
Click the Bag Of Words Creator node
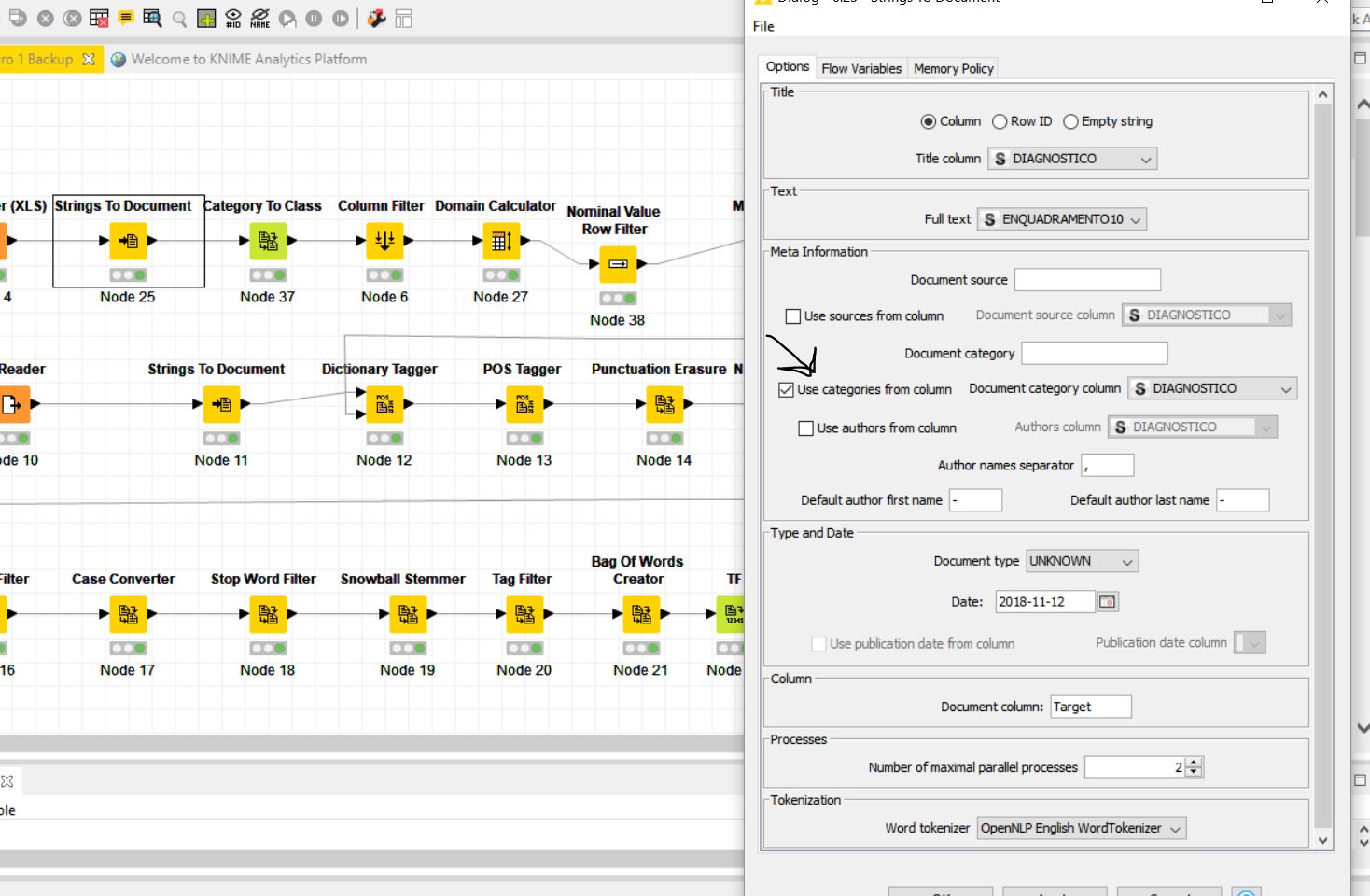click(x=641, y=614)
